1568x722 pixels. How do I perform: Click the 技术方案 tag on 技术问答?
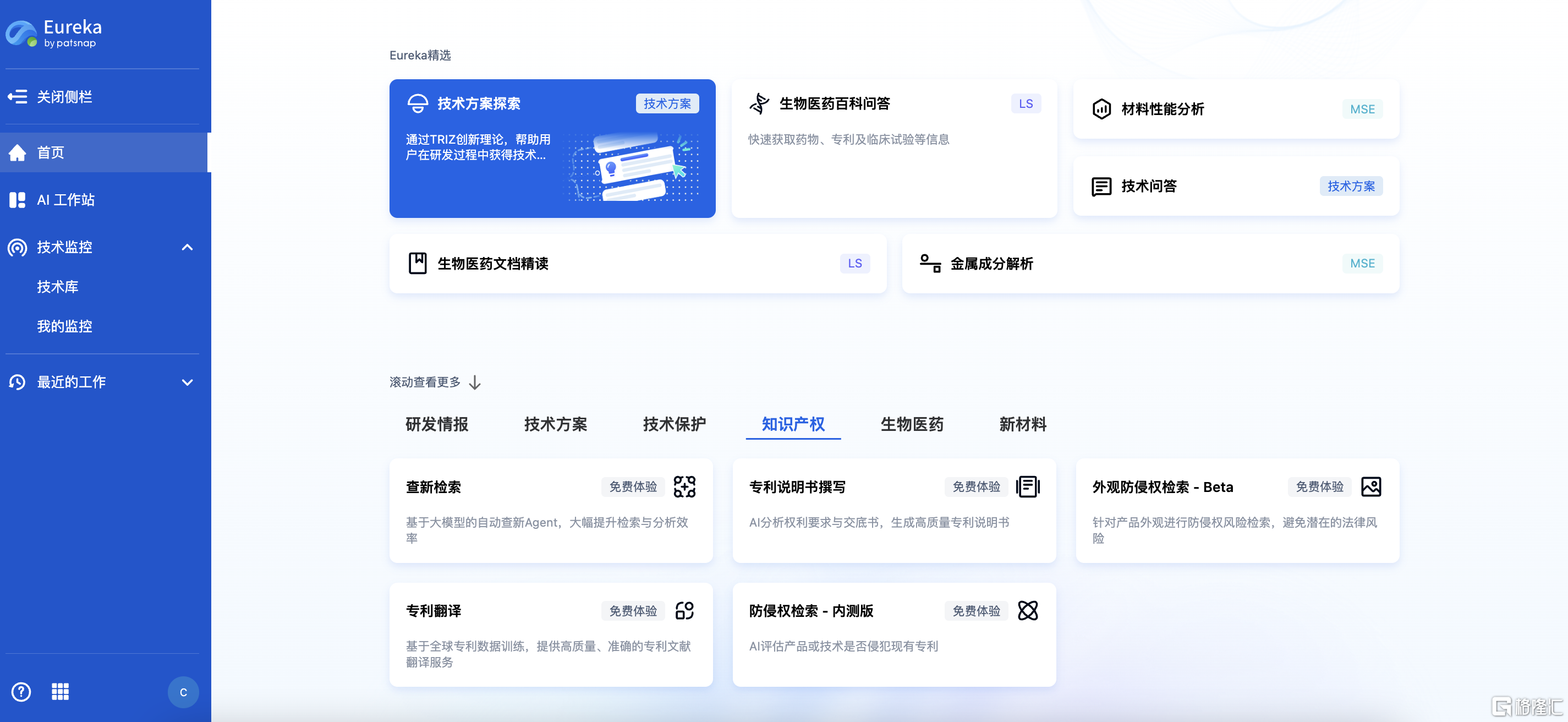tap(1351, 187)
